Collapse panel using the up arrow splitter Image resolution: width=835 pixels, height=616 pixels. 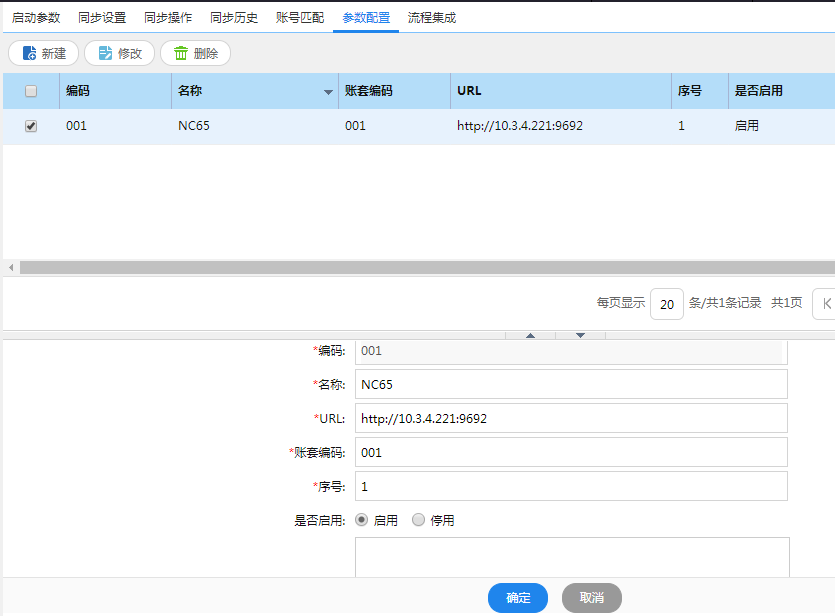[530, 335]
